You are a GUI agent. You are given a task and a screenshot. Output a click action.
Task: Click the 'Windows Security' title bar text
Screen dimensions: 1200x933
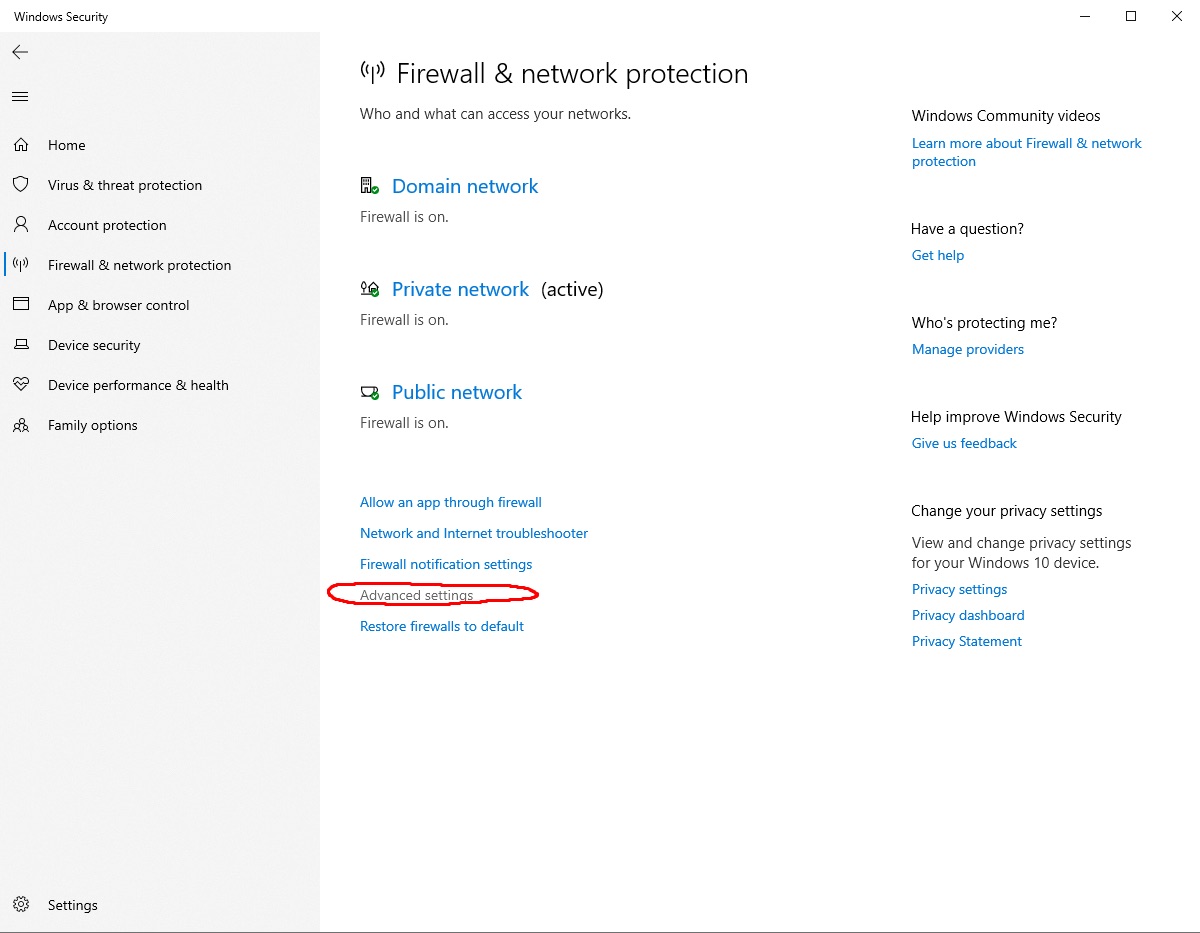click(x=61, y=17)
